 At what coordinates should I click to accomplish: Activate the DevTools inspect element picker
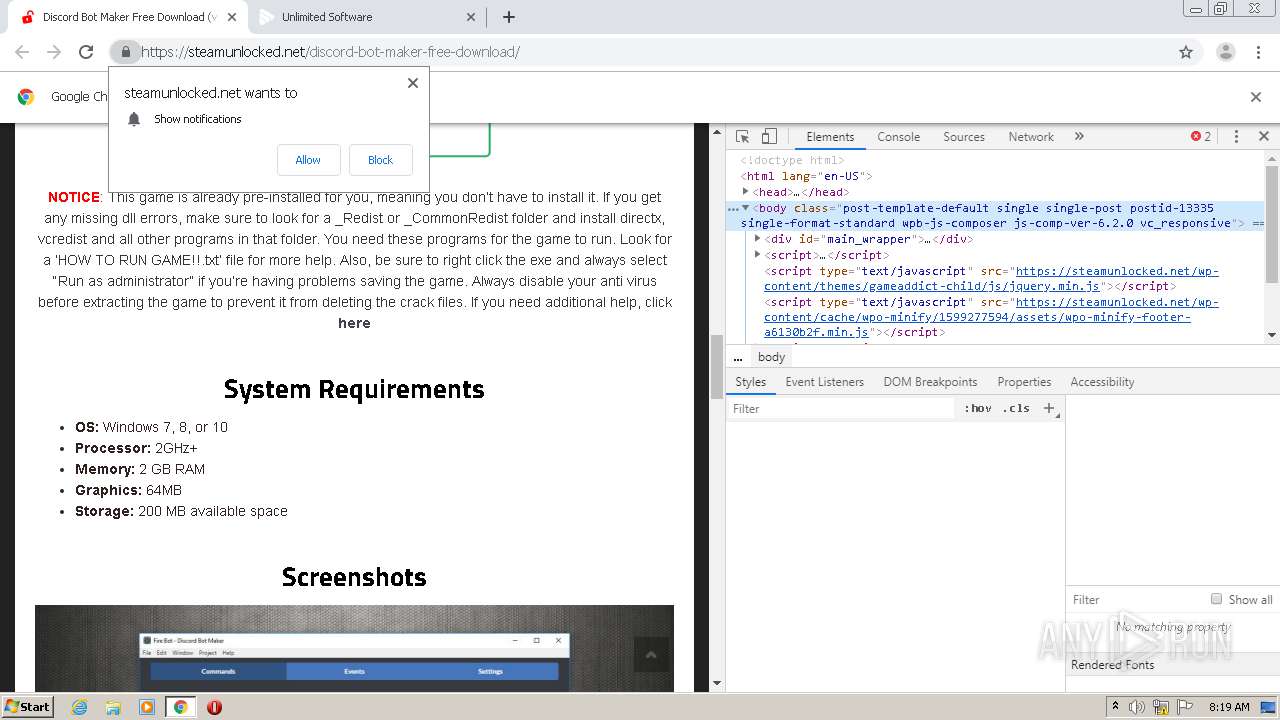(x=743, y=137)
